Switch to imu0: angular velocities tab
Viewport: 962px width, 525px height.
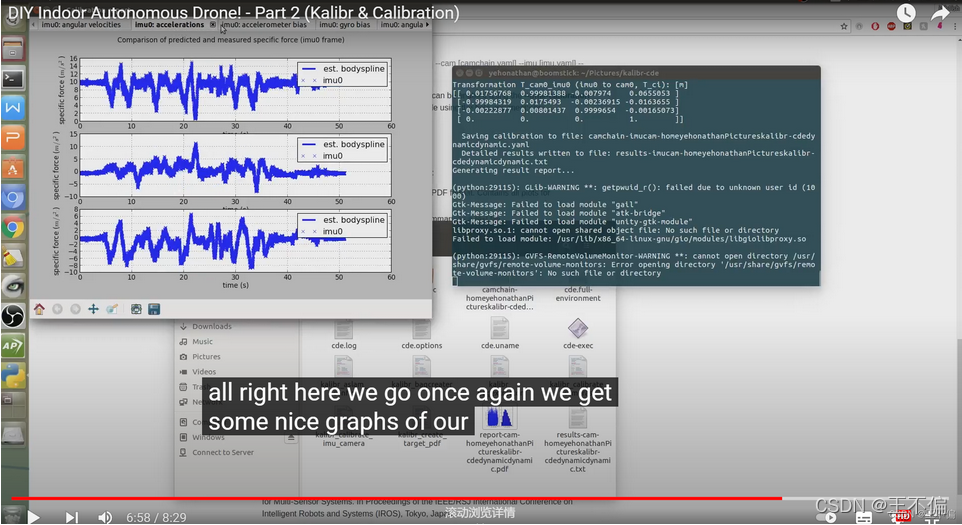click(81, 25)
